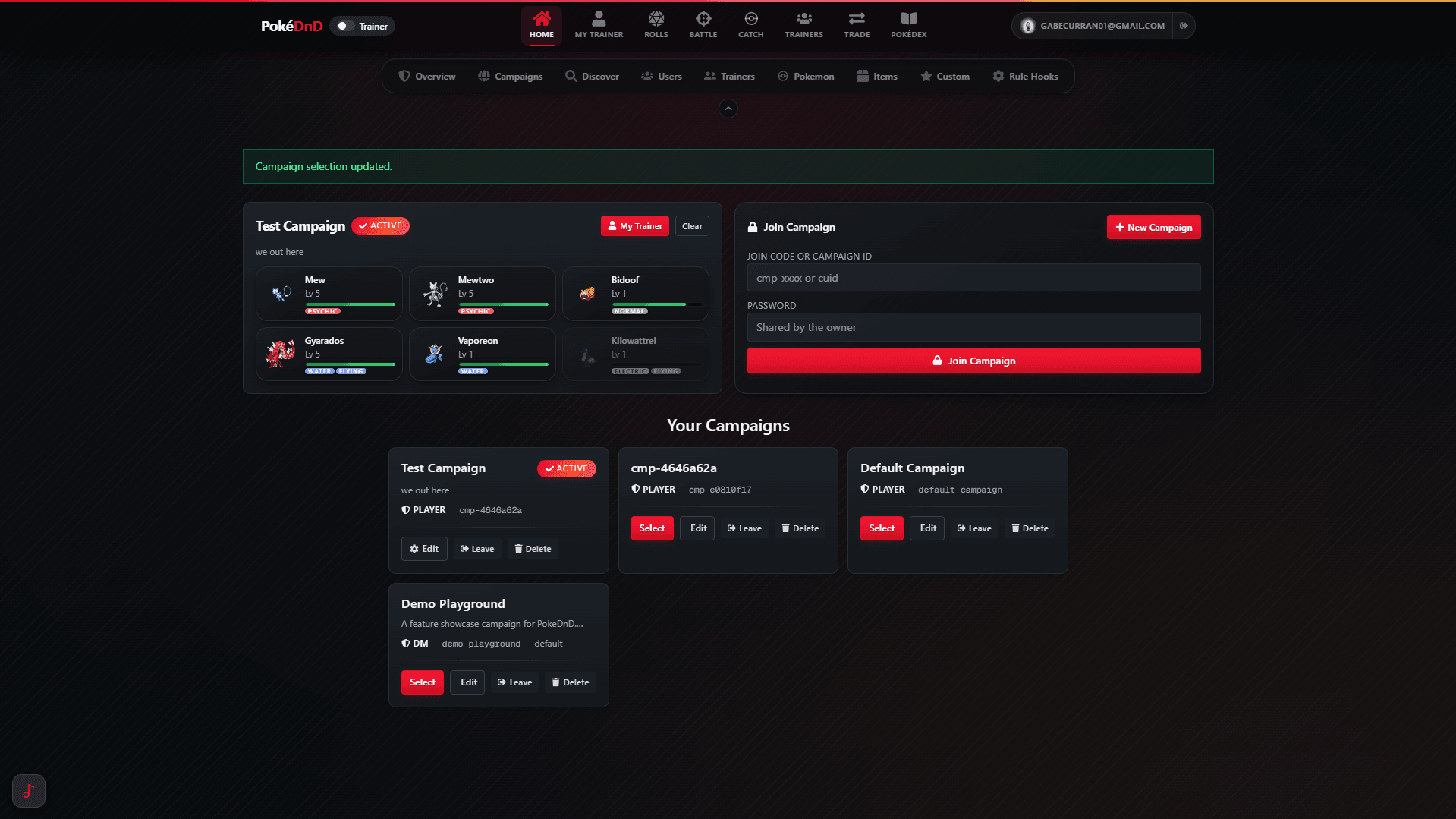This screenshot has height=819, width=1456.
Task: Open the Vaporeon party card
Action: coord(483,354)
